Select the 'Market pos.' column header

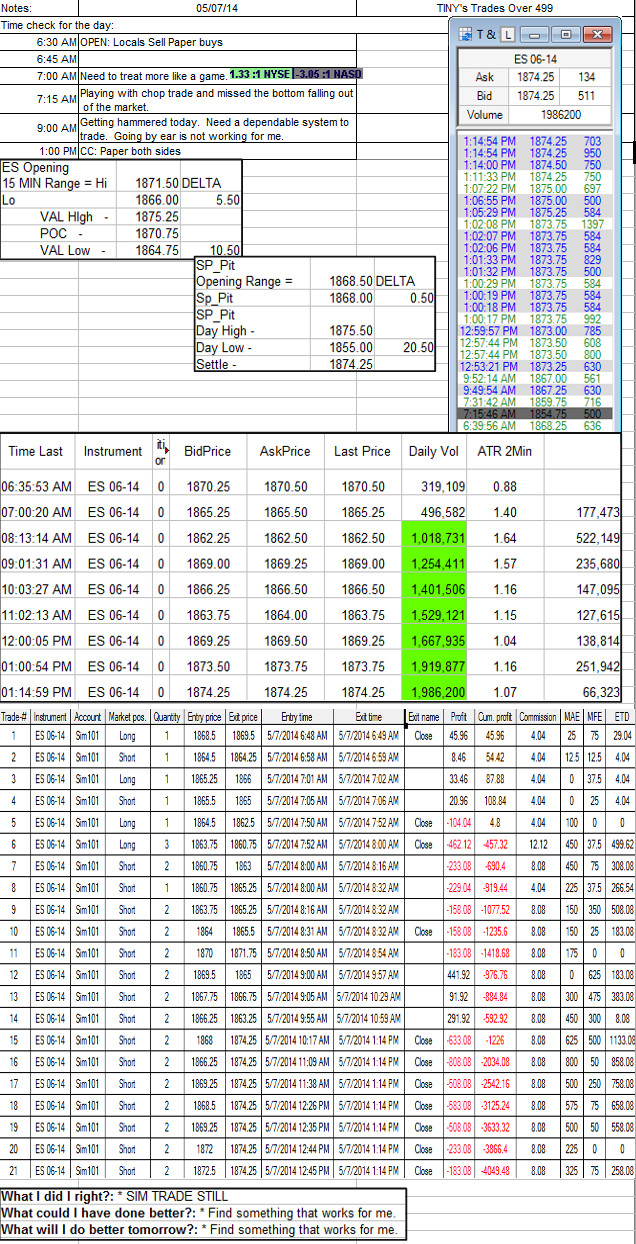127,717
